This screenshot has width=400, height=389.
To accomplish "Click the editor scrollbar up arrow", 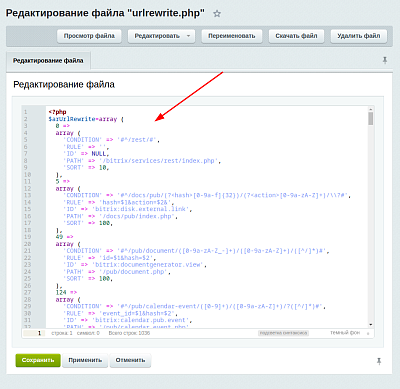I will tap(371, 109).
